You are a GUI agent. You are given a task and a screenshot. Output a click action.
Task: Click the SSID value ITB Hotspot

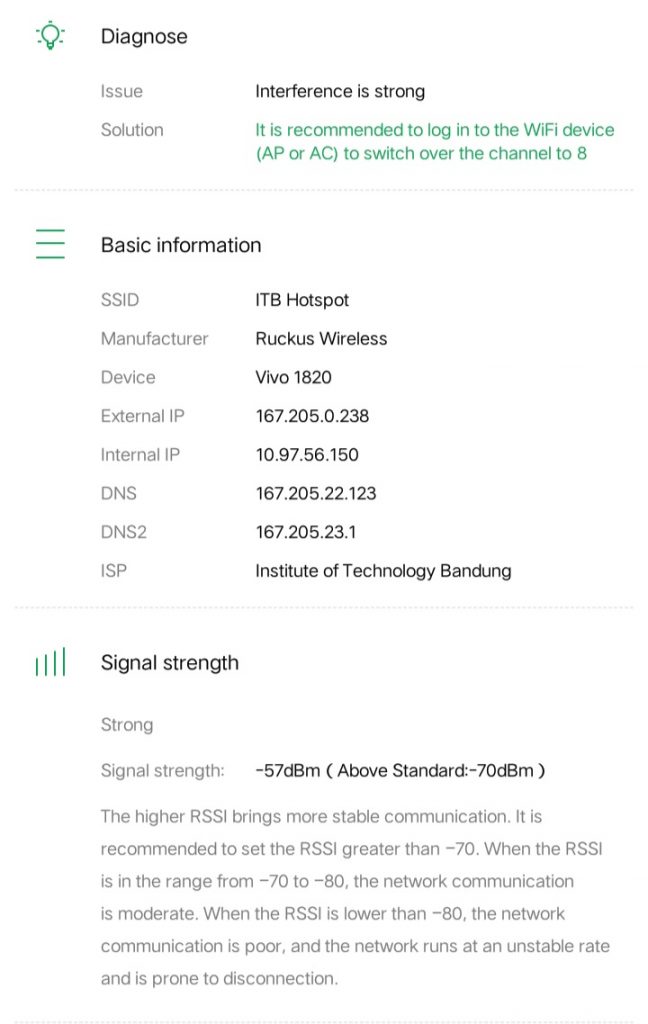[302, 300]
